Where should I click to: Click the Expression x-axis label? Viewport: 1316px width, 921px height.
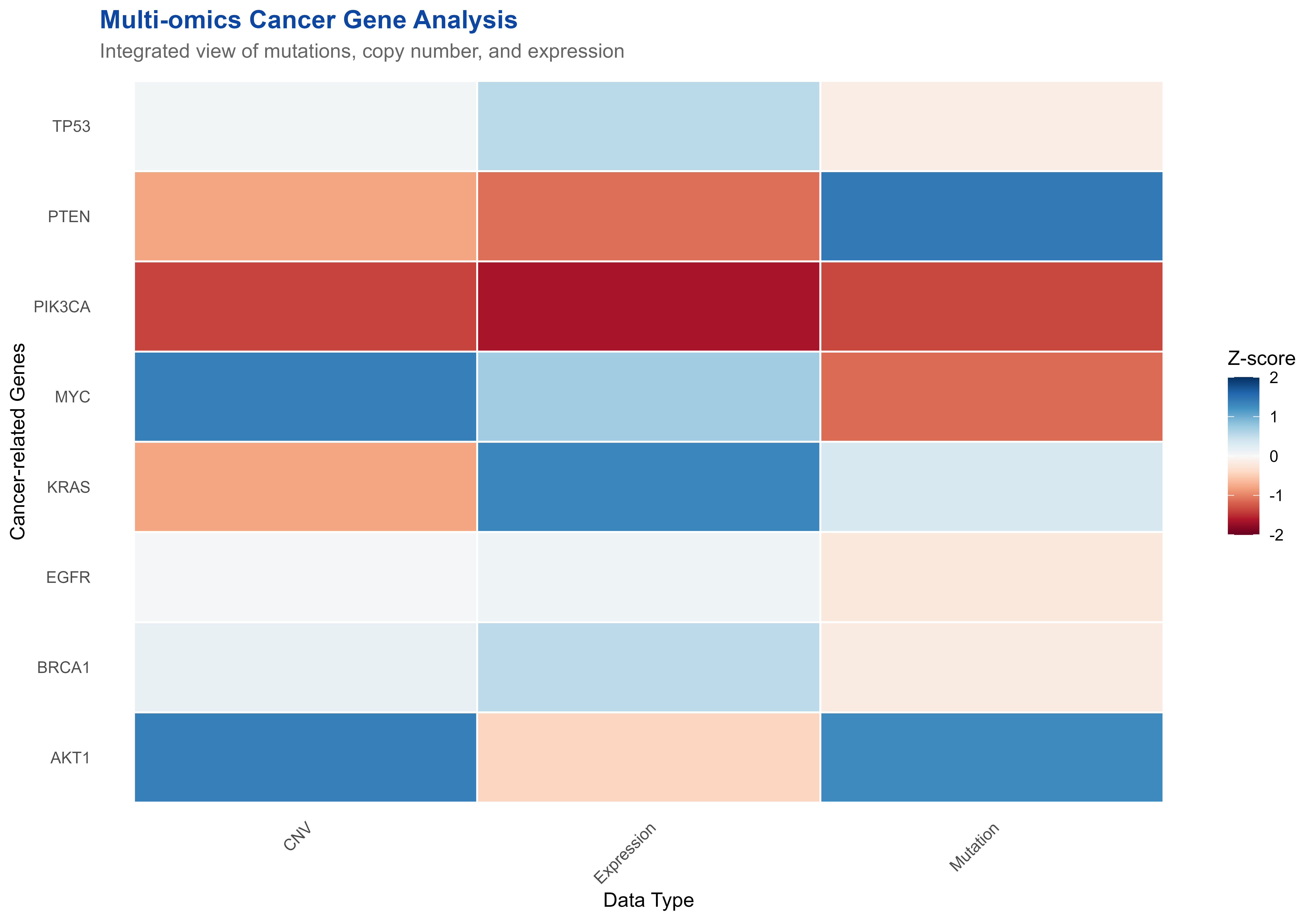[625, 853]
